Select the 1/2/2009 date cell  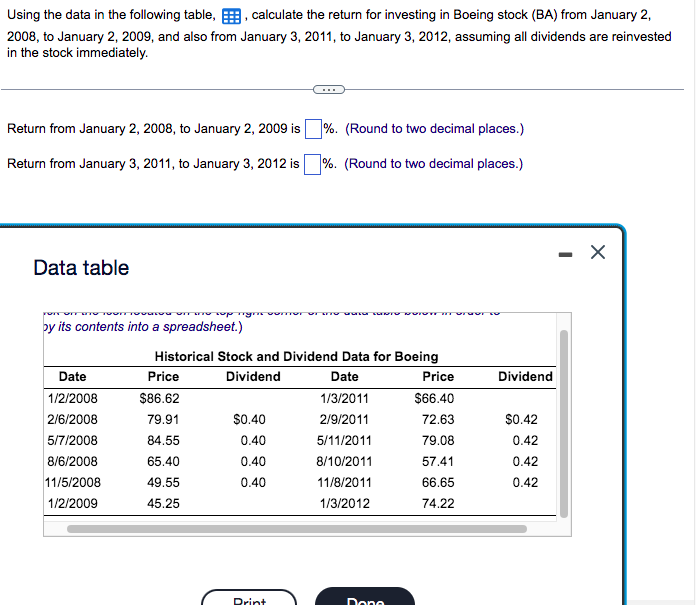coord(72,503)
